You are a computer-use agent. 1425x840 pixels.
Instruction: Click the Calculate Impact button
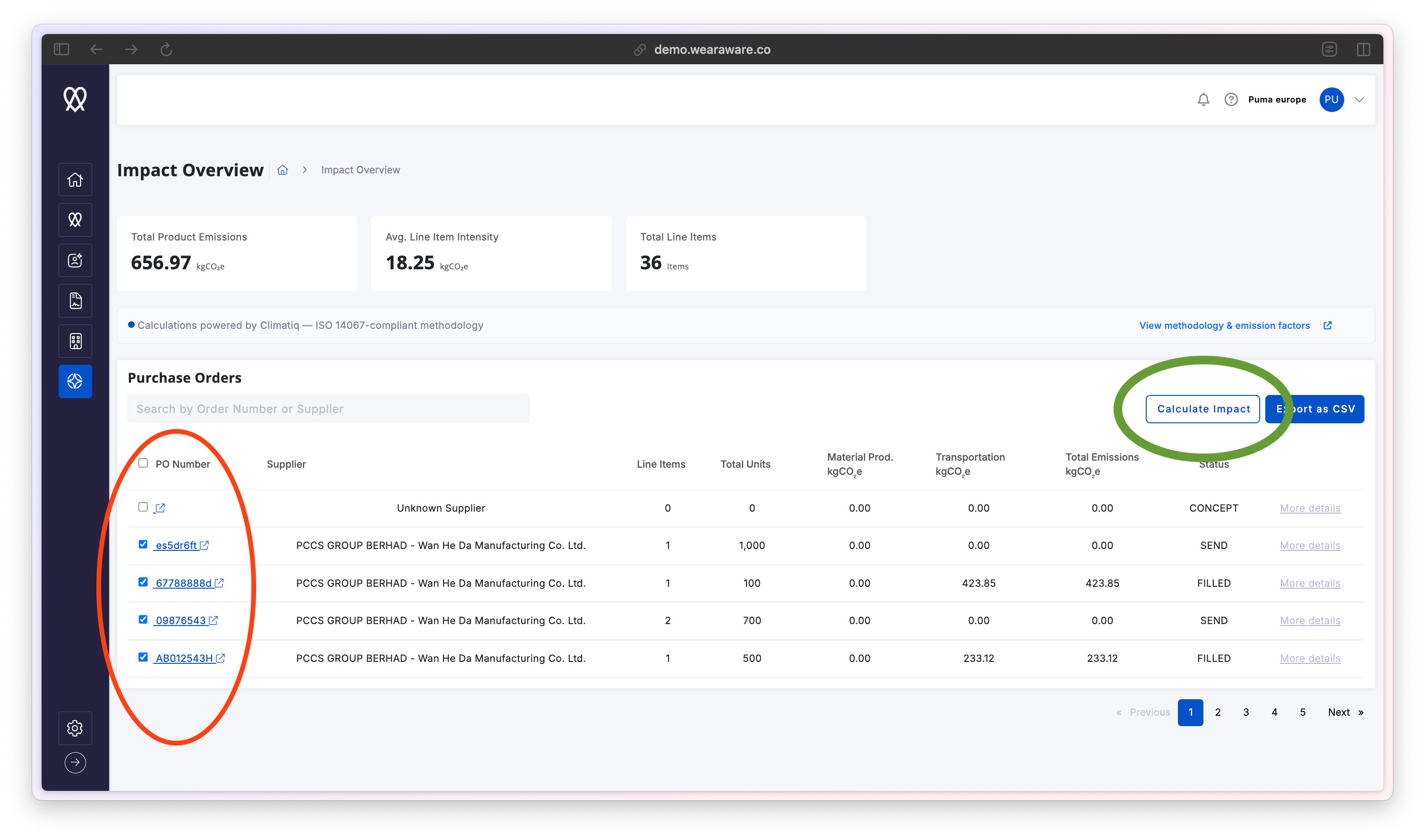tap(1203, 409)
